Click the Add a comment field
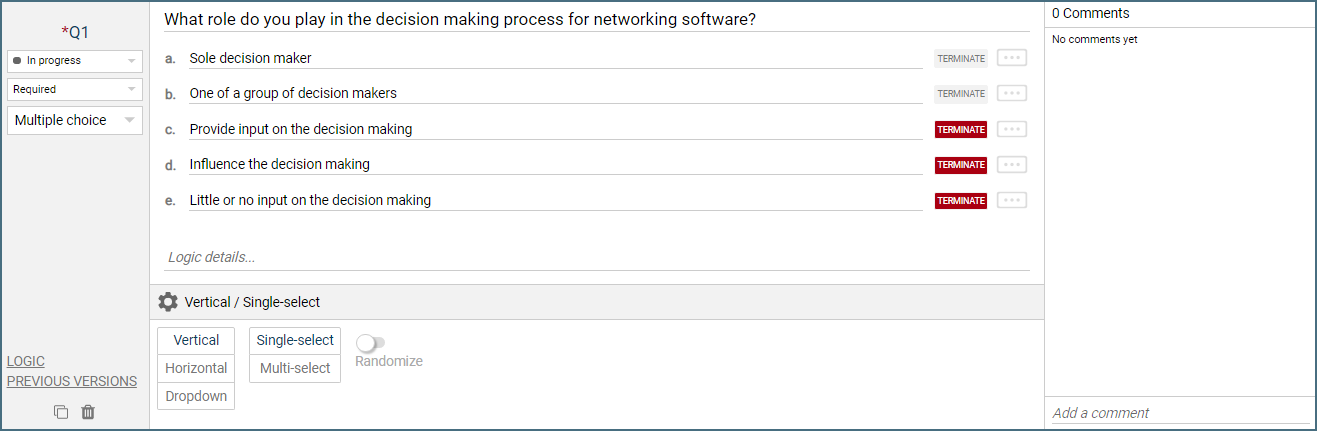 1180,413
